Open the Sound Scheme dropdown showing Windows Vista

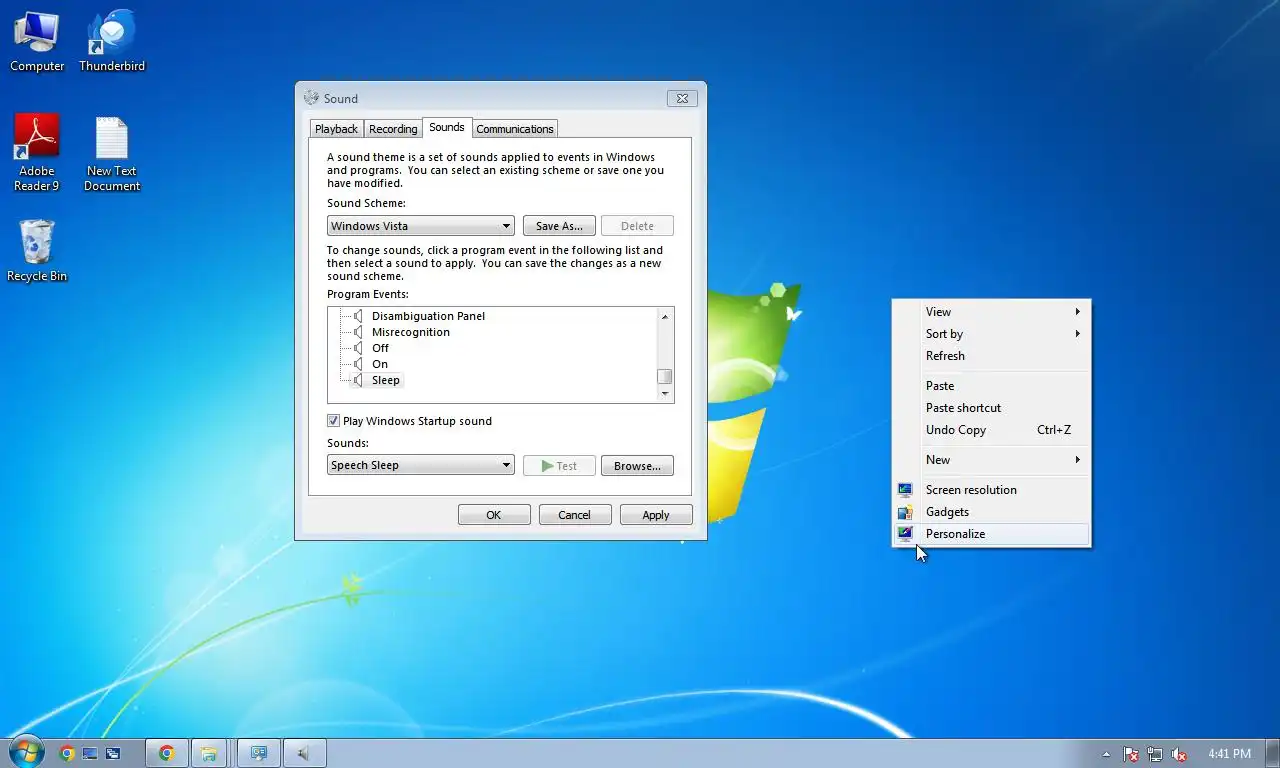421,226
